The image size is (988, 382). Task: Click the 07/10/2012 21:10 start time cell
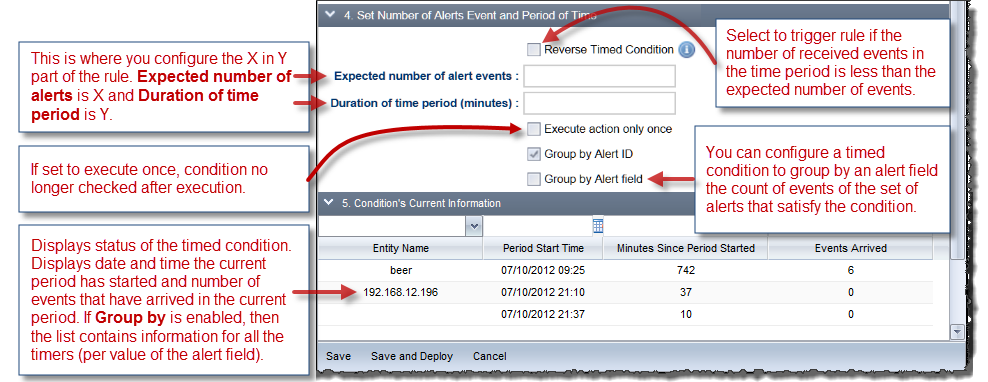coord(543,292)
